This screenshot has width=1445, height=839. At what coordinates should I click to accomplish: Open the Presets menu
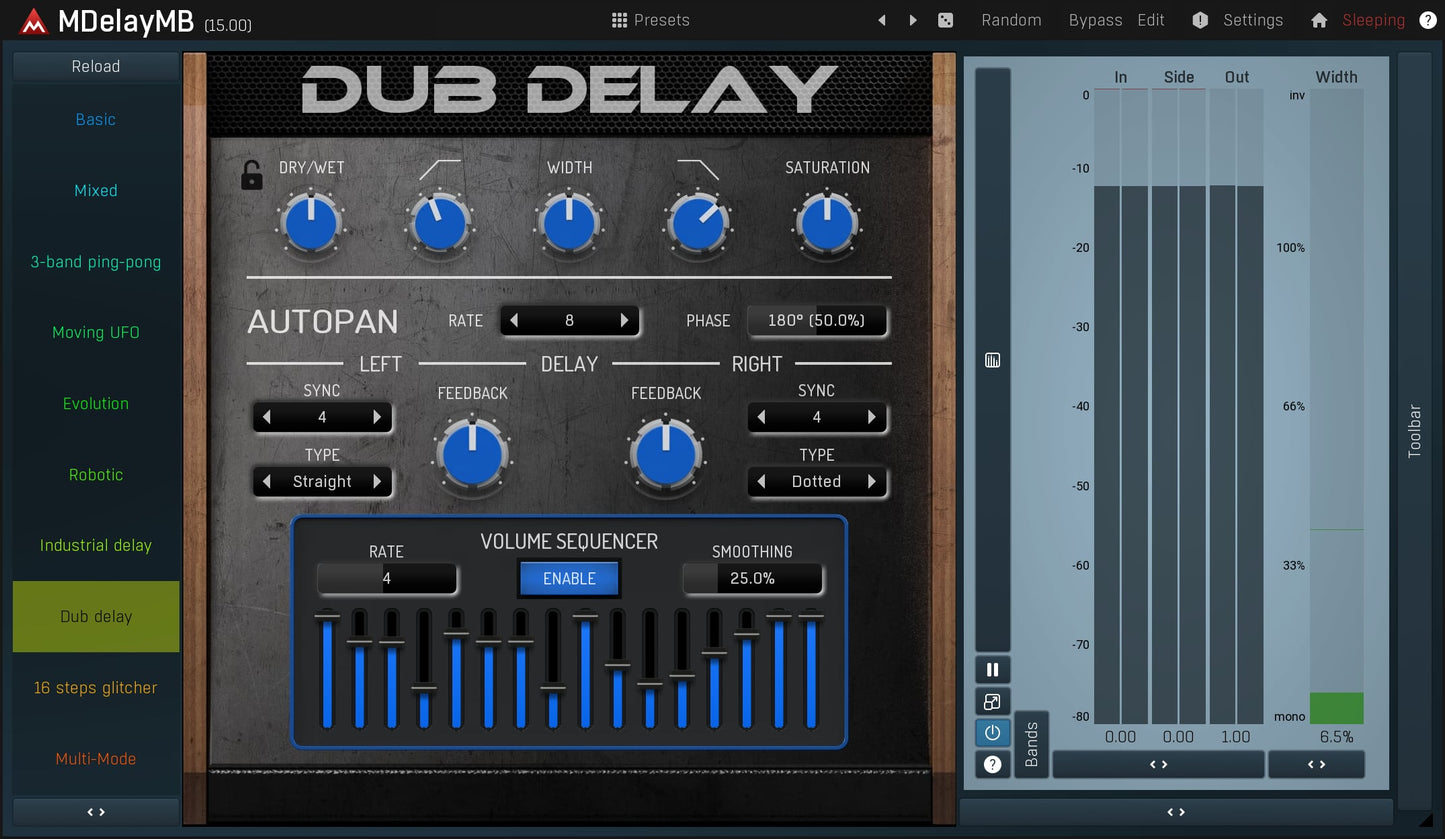coord(650,20)
